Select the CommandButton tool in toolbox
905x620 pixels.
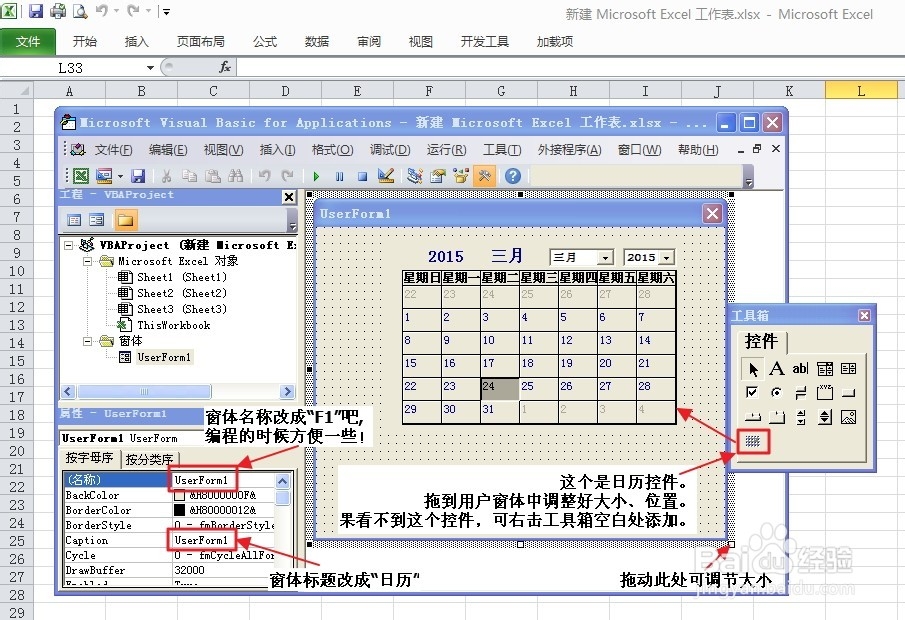848,393
